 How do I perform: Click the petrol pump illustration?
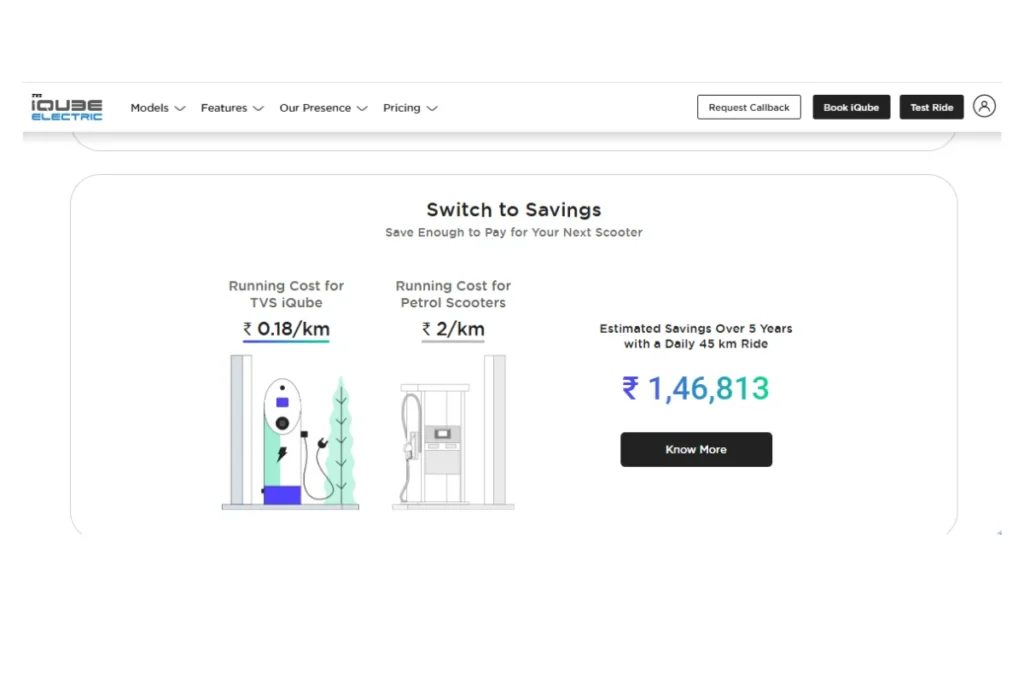pyautogui.click(x=453, y=432)
